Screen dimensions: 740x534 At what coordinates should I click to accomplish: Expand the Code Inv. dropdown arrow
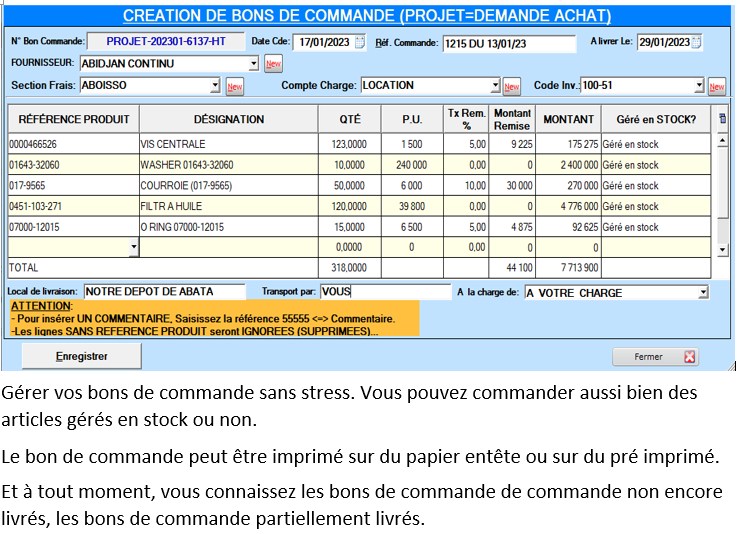click(699, 85)
